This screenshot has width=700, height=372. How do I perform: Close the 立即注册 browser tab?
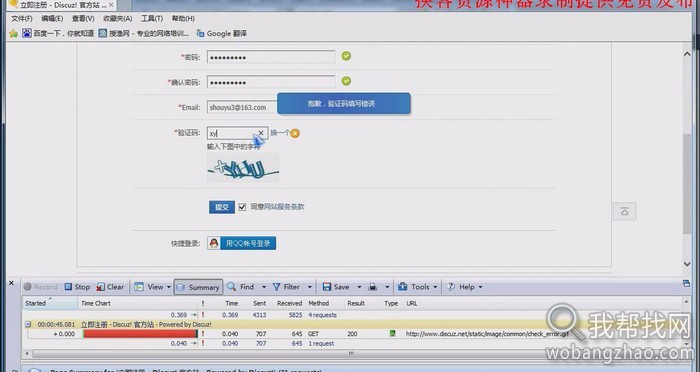pos(111,5)
